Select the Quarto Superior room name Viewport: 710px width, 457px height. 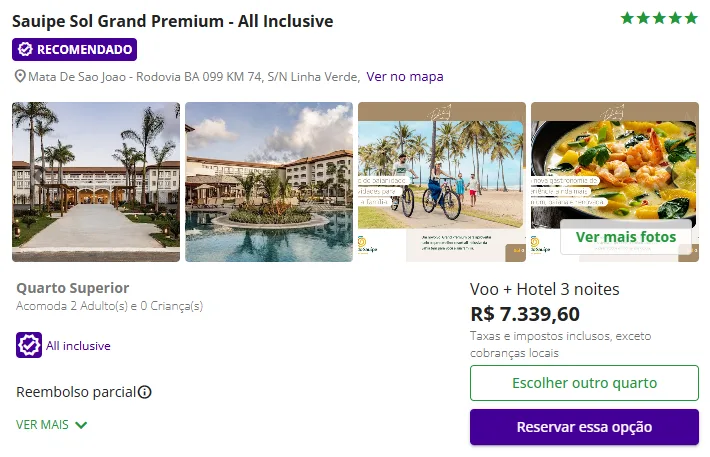click(x=73, y=288)
